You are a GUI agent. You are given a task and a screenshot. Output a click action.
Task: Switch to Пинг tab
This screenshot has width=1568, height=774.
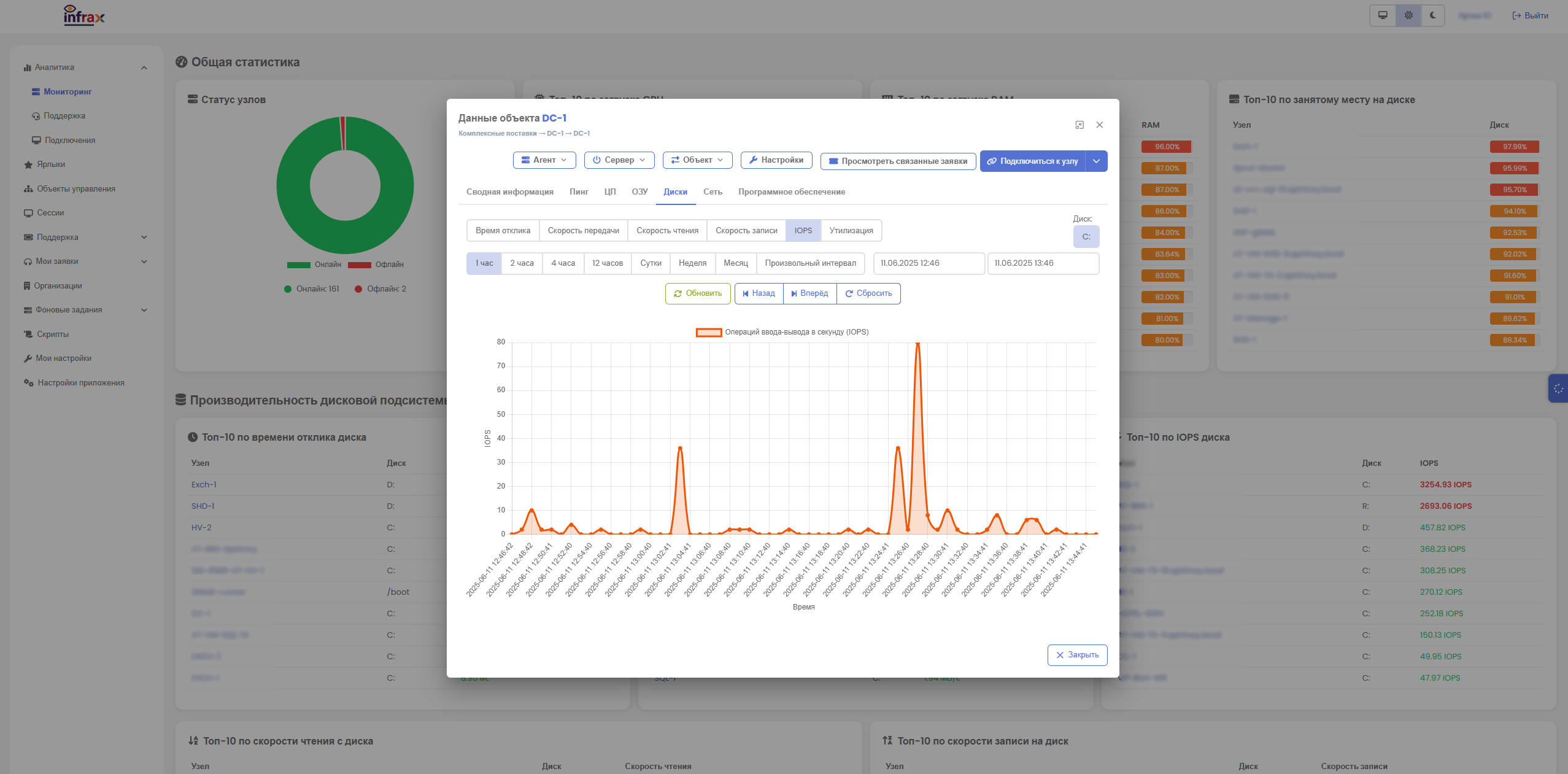tap(579, 192)
